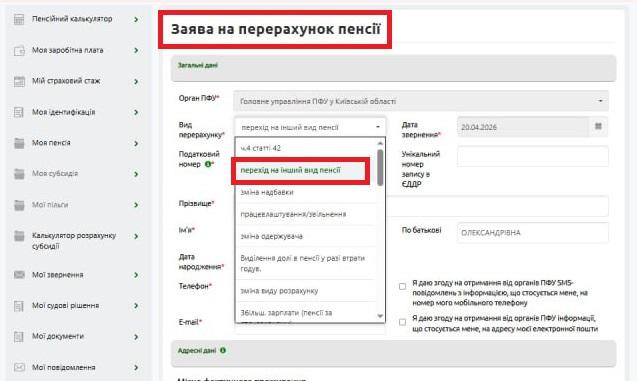
Task: Toggle the Вид перерахунку dropdown field
Action: point(310,127)
